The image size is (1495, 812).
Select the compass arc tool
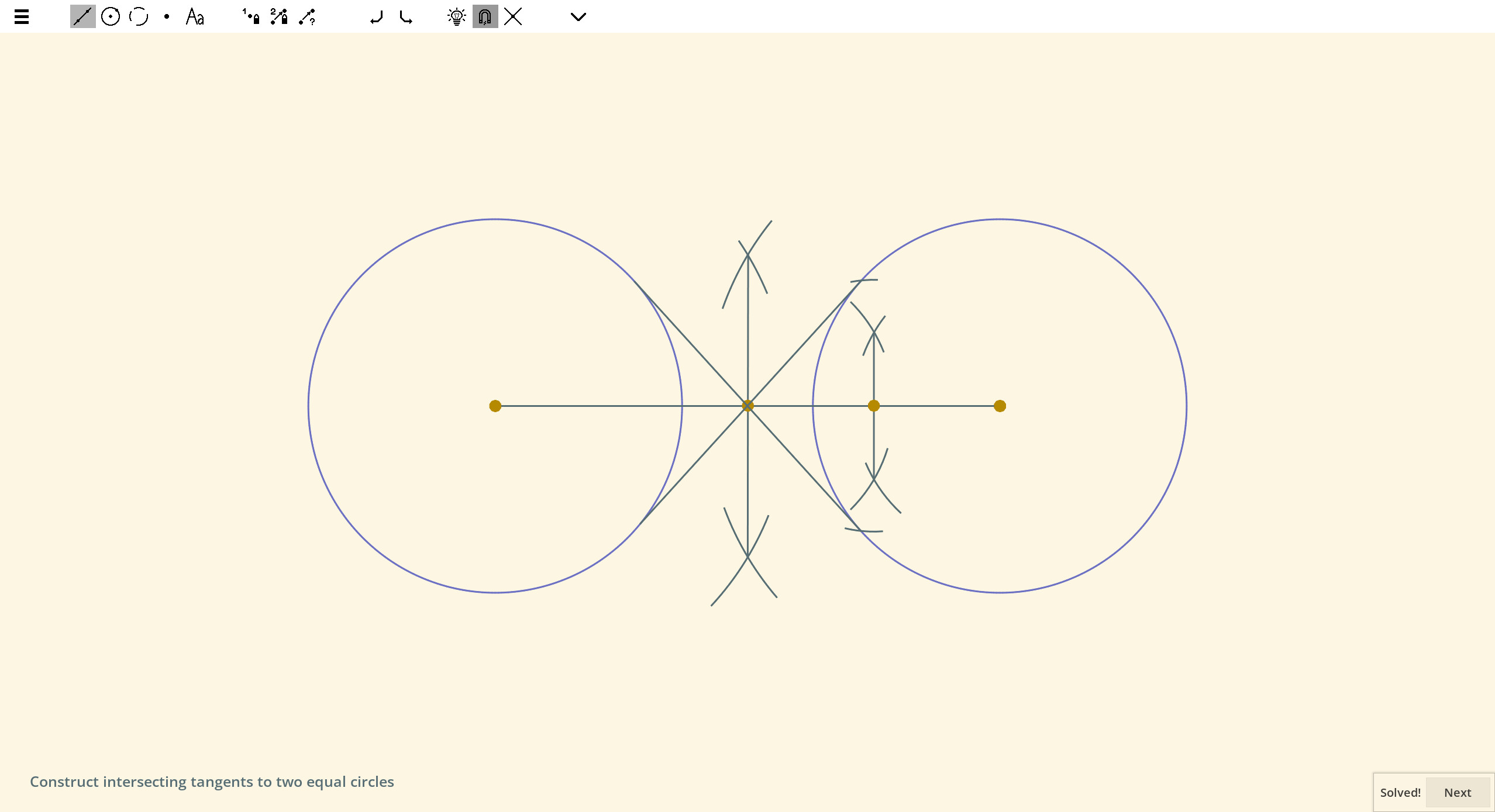(x=138, y=16)
